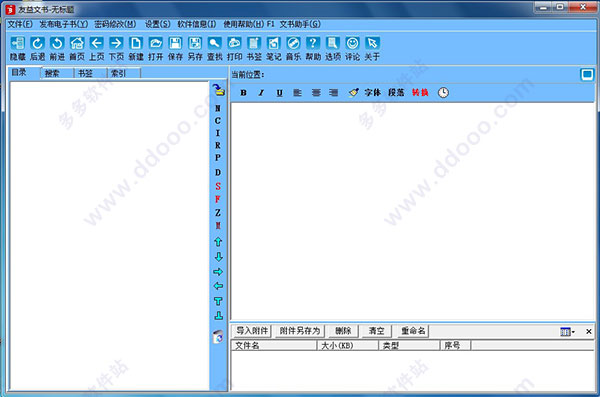This screenshot has width=600, height=397.
Task: Center align text in editor toolbar
Action: click(316, 93)
